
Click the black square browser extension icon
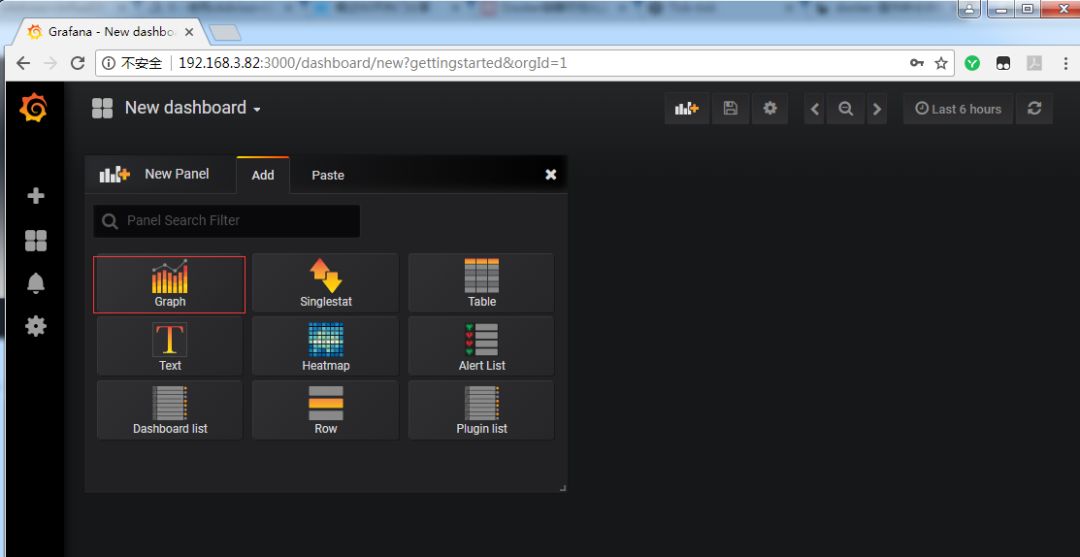point(1003,63)
